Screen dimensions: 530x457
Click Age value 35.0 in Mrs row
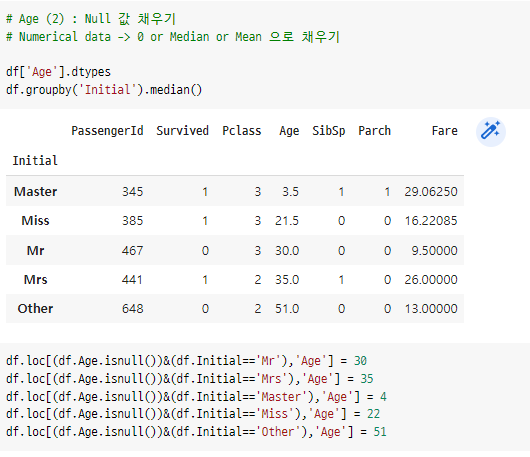(287, 280)
